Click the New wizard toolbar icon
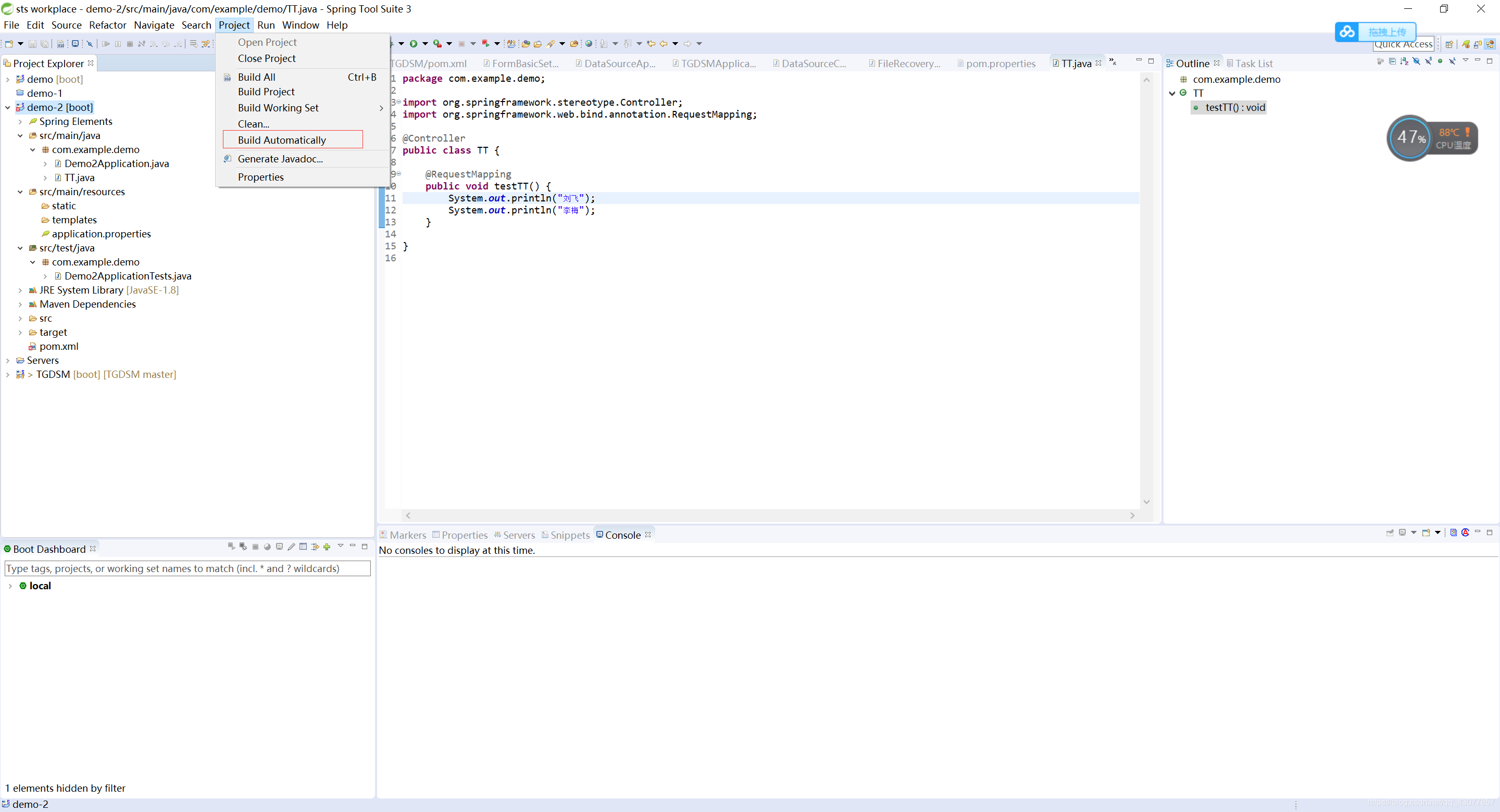This screenshot has width=1500, height=812. click(x=9, y=44)
